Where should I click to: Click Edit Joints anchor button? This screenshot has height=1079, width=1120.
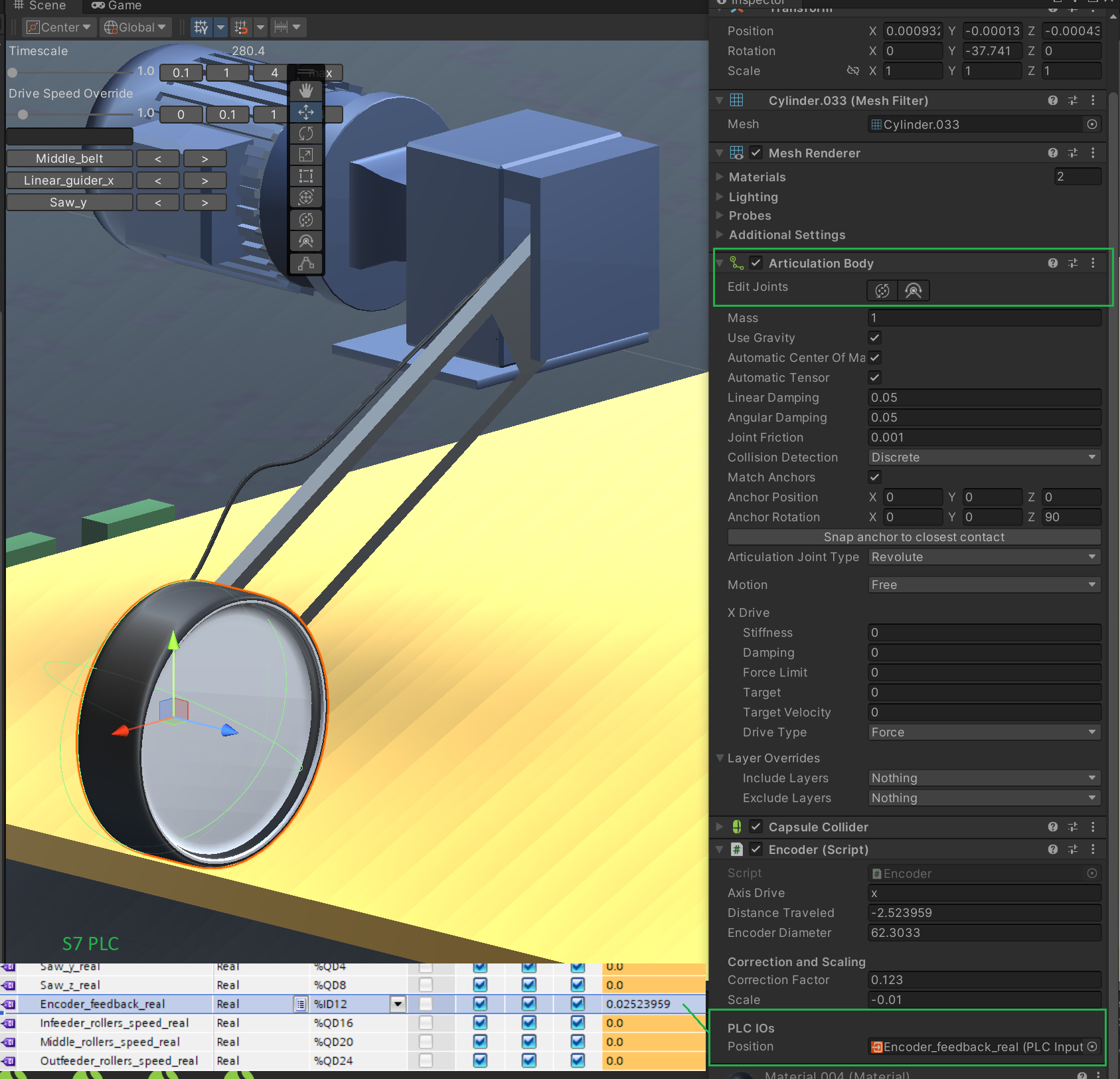914,290
